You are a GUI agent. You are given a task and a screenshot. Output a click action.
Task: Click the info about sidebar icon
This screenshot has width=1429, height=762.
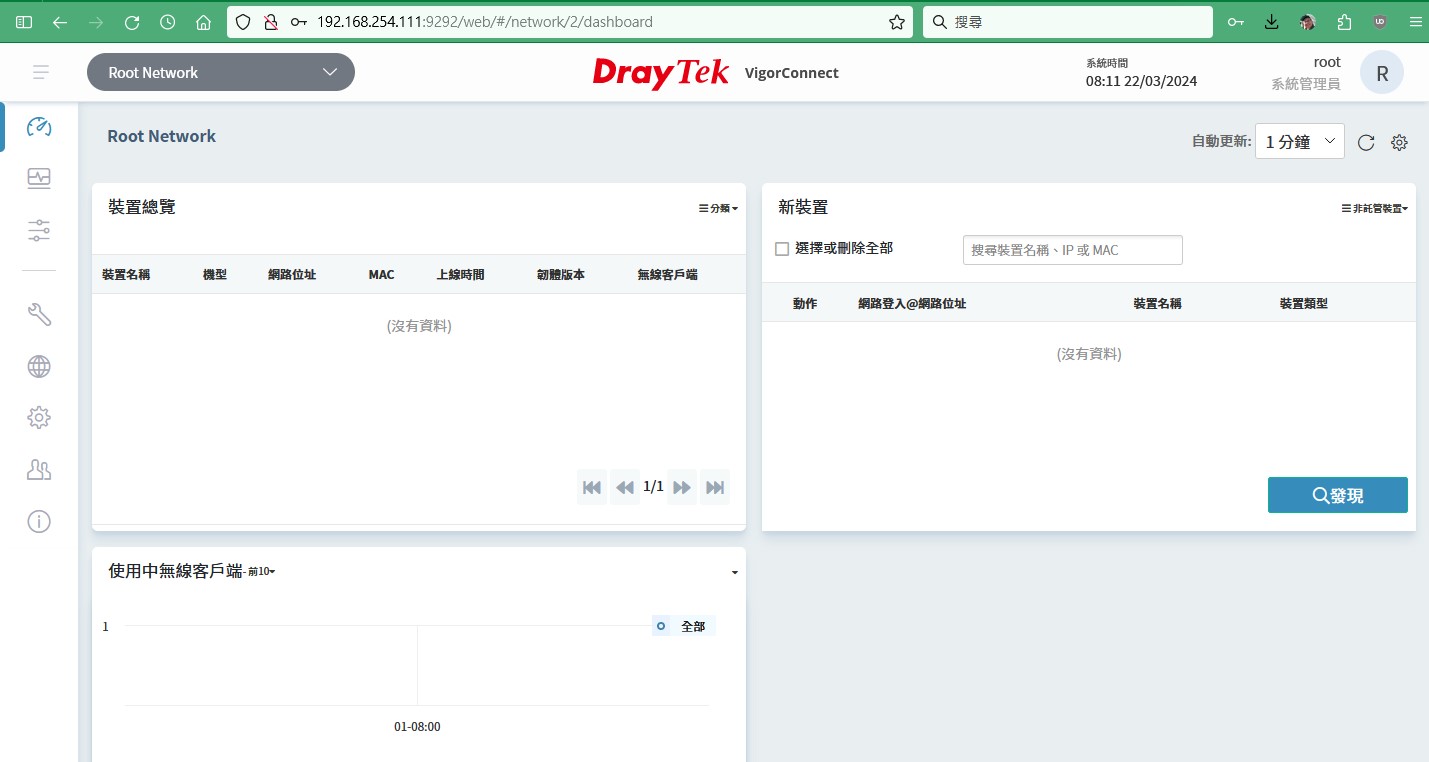[39, 521]
